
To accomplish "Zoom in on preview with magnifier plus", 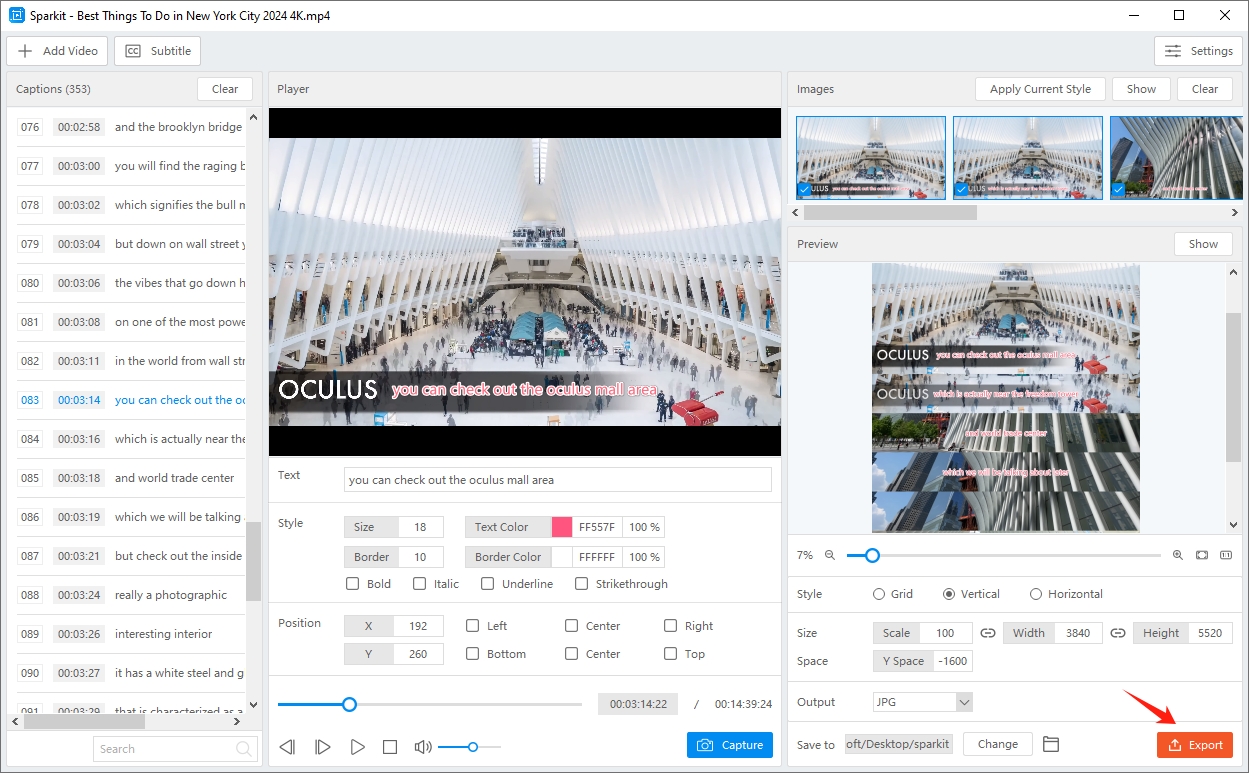I will [1177, 555].
